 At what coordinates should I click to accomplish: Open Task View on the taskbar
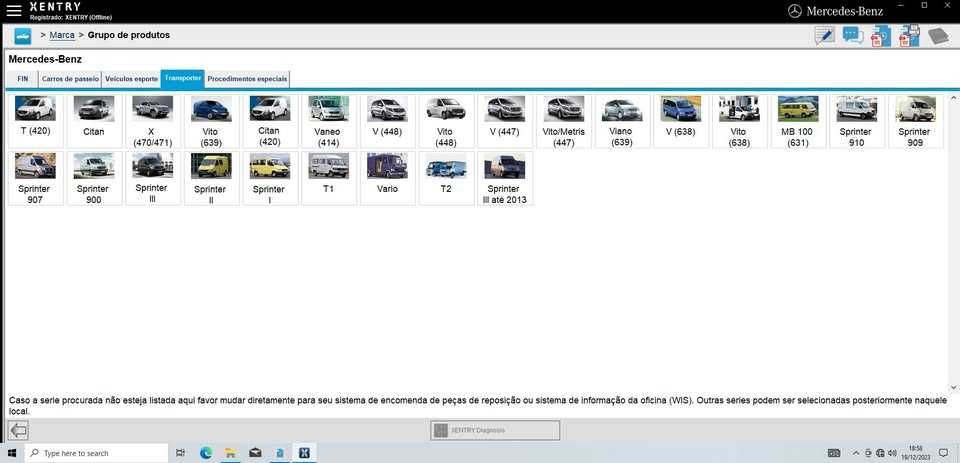(180, 453)
